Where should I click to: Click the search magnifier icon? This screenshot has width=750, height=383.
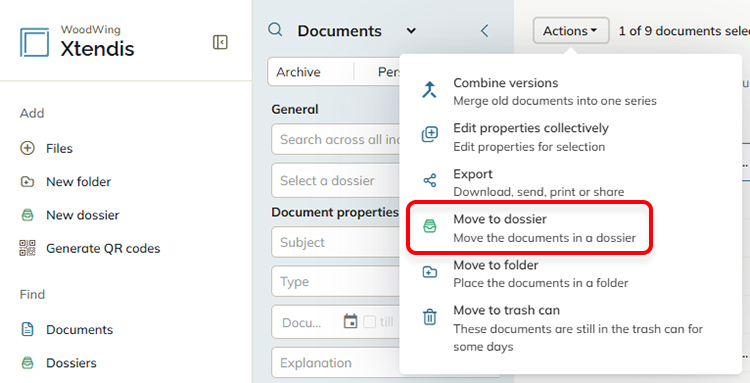click(275, 30)
